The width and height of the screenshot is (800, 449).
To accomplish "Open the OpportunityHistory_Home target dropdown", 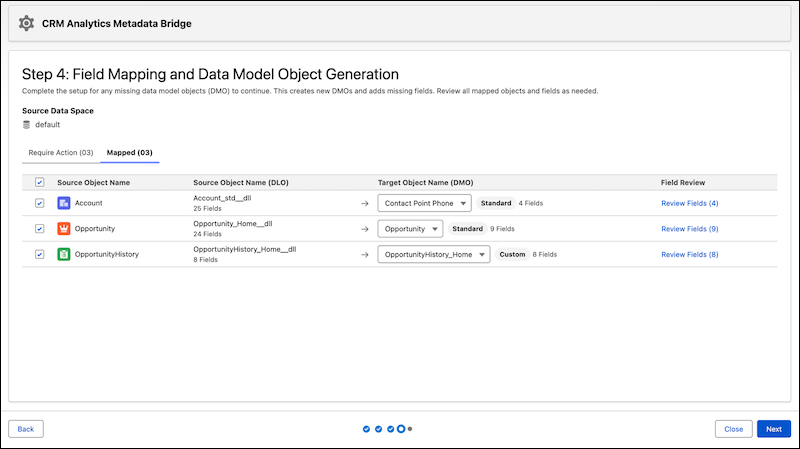I will click(x=434, y=254).
